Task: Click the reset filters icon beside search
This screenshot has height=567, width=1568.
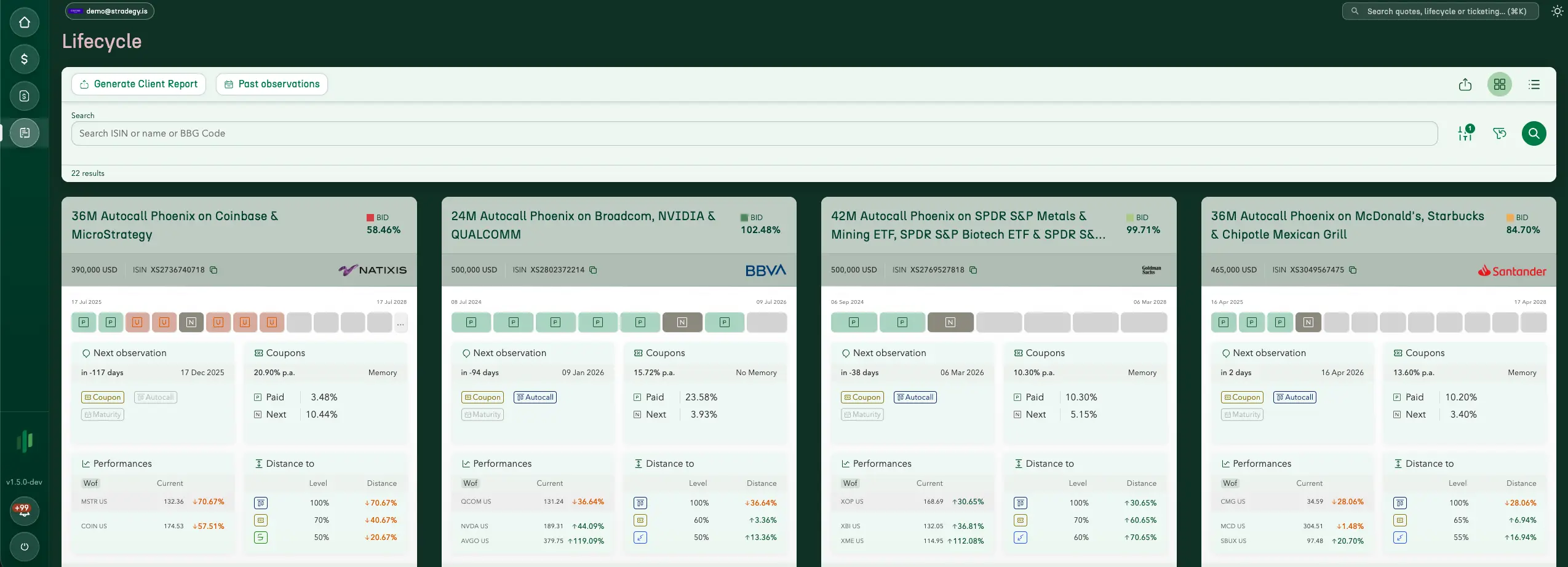Action: pos(1499,133)
